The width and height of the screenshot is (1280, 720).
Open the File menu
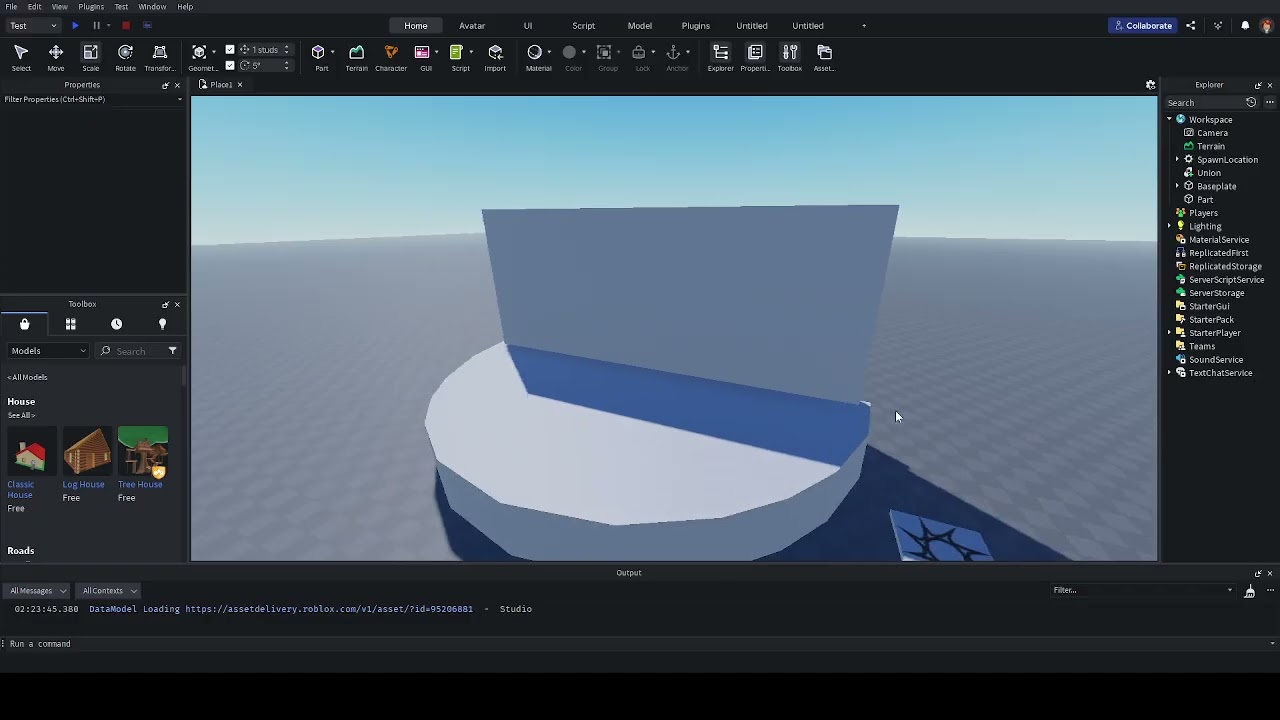pyautogui.click(x=11, y=7)
